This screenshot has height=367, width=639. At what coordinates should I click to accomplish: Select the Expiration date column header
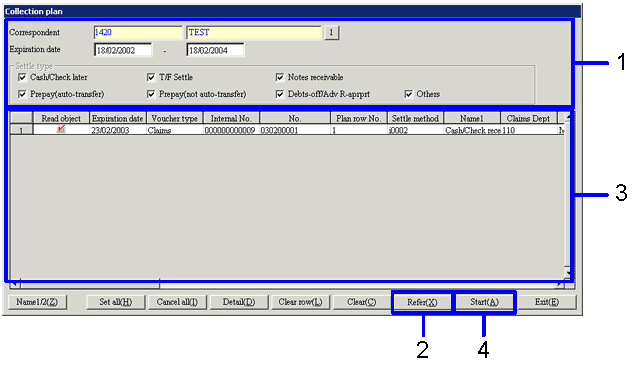[x=118, y=119]
